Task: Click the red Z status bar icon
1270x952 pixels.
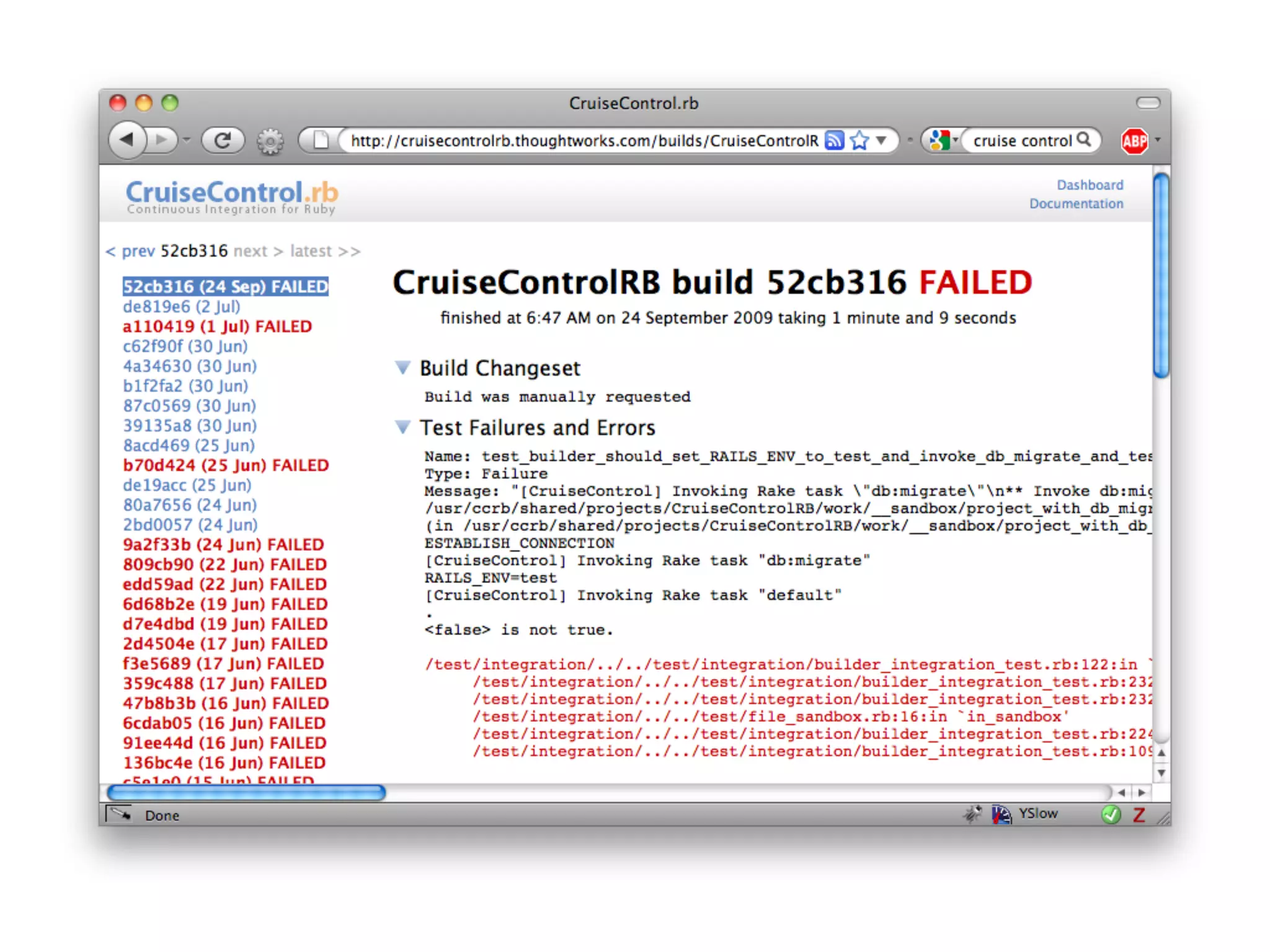Action: point(1139,815)
